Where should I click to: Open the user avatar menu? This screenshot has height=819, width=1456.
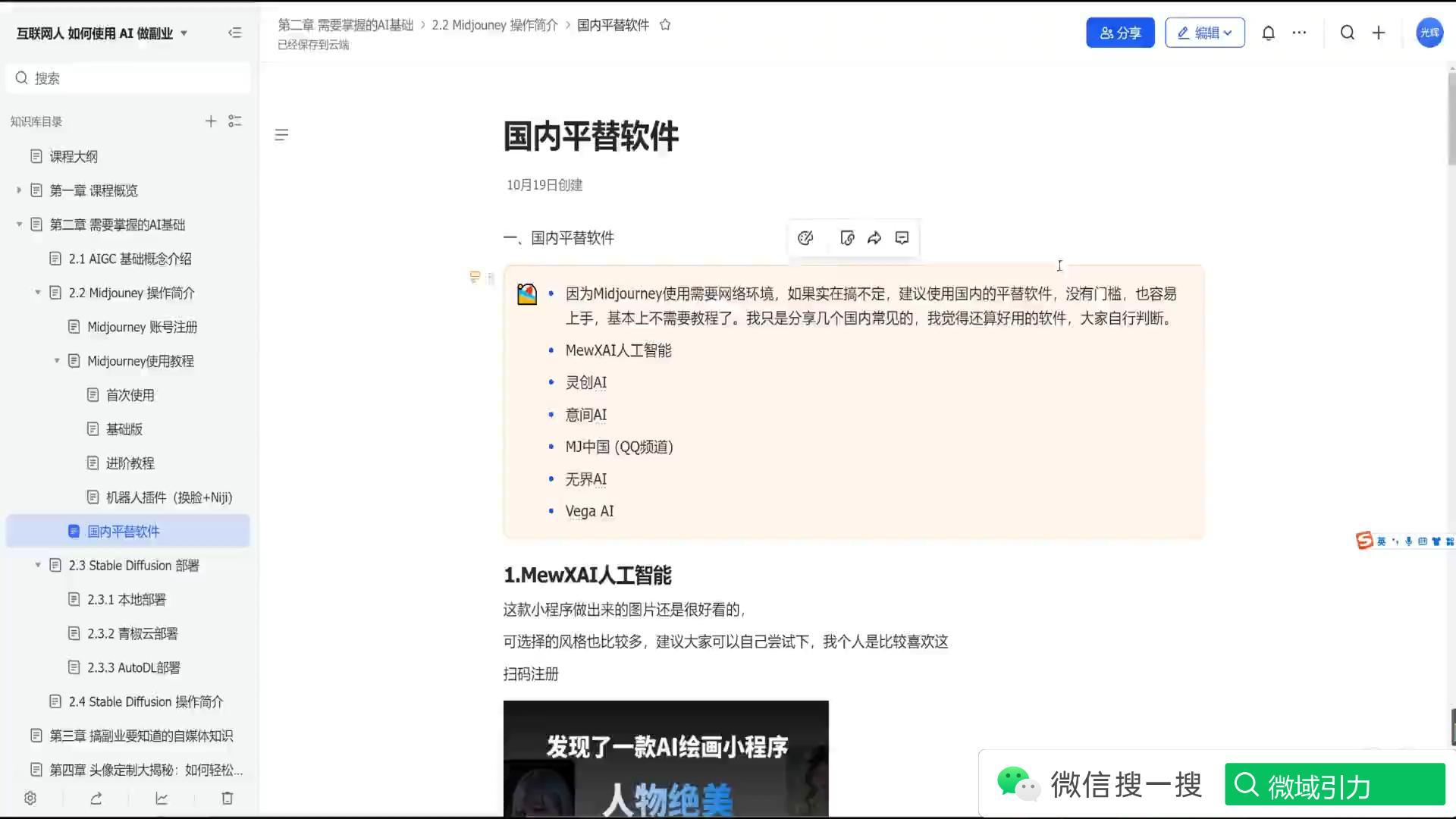coord(1429,33)
